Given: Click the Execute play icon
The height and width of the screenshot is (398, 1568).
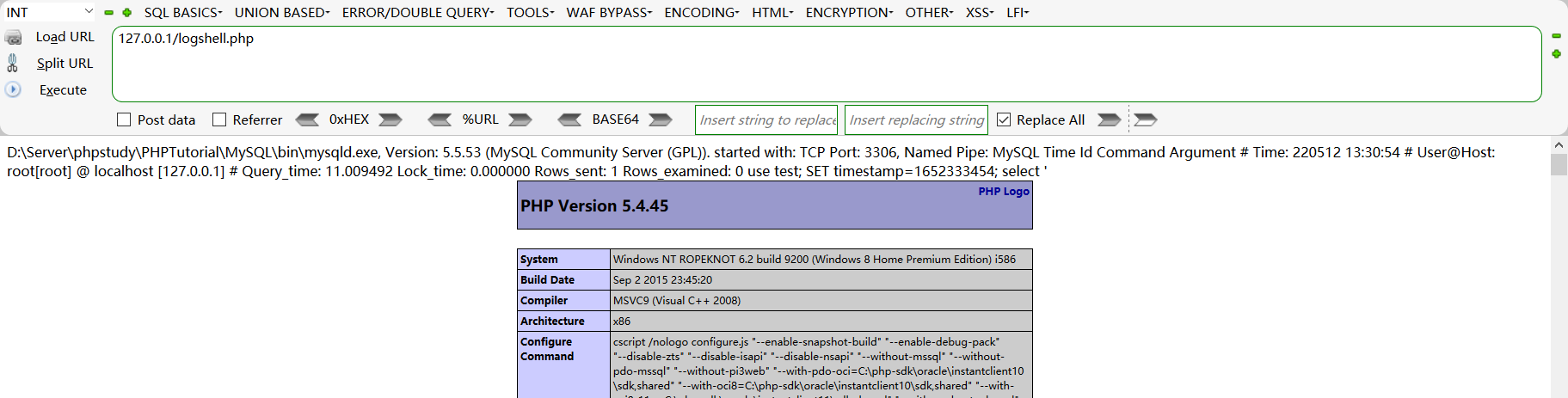Looking at the screenshot, I should (x=13, y=89).
